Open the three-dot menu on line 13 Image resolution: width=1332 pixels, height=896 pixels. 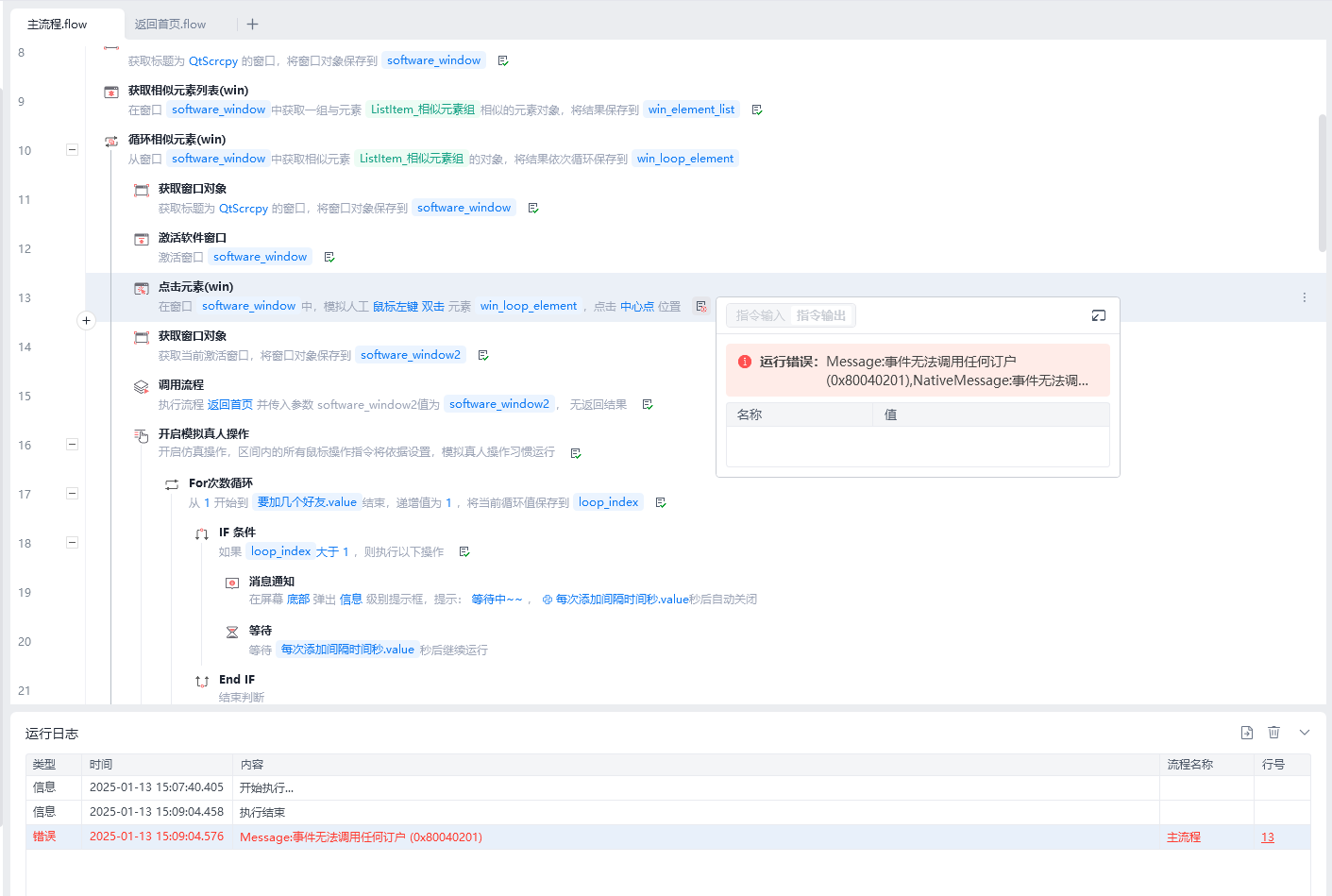pyautogui.click(x=1305, y=297)
